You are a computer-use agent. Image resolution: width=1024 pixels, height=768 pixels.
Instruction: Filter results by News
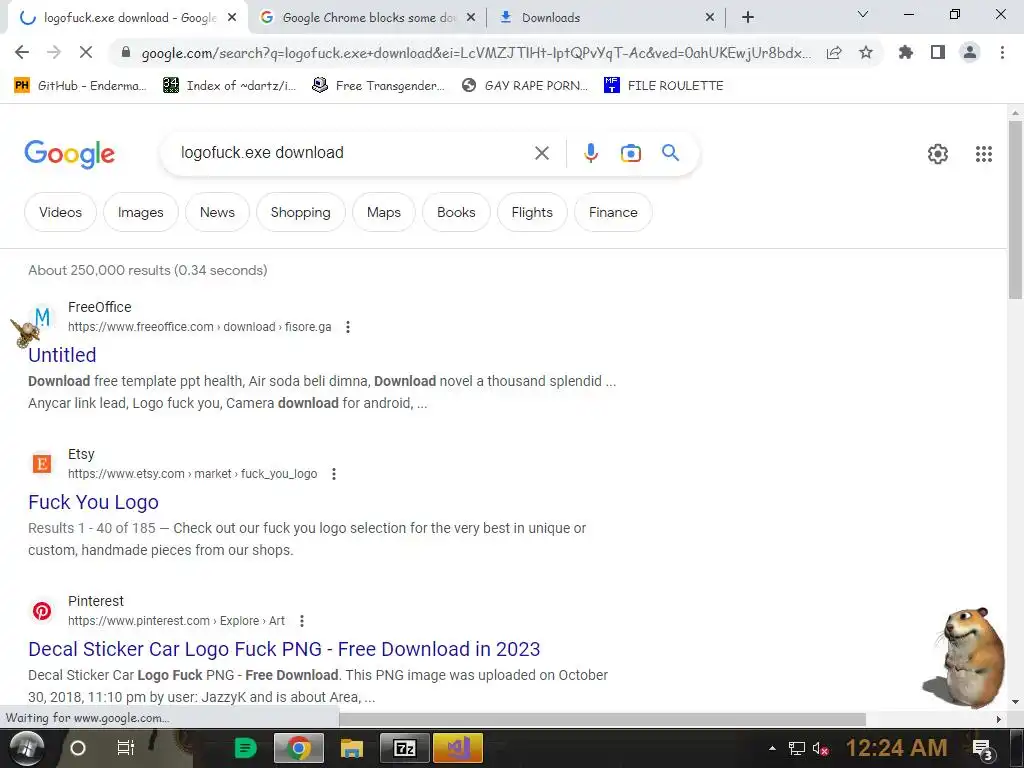217,212
